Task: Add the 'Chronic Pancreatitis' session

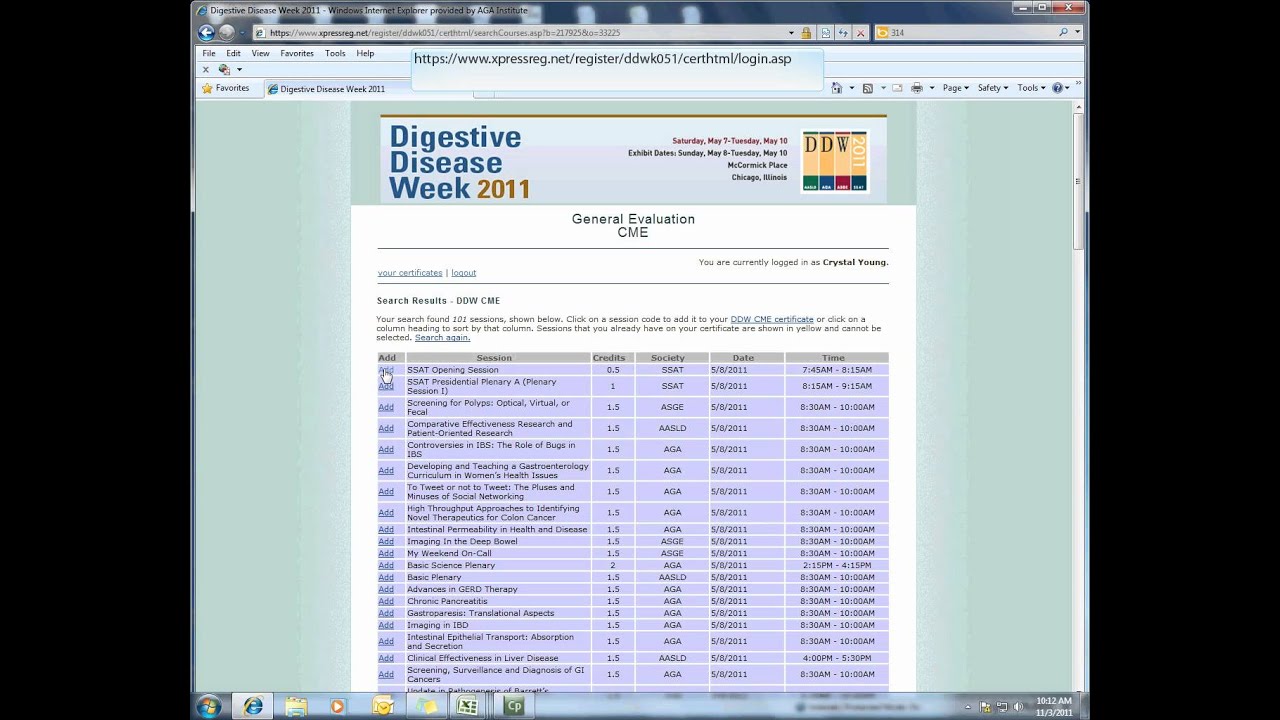Action: [386, 601]
